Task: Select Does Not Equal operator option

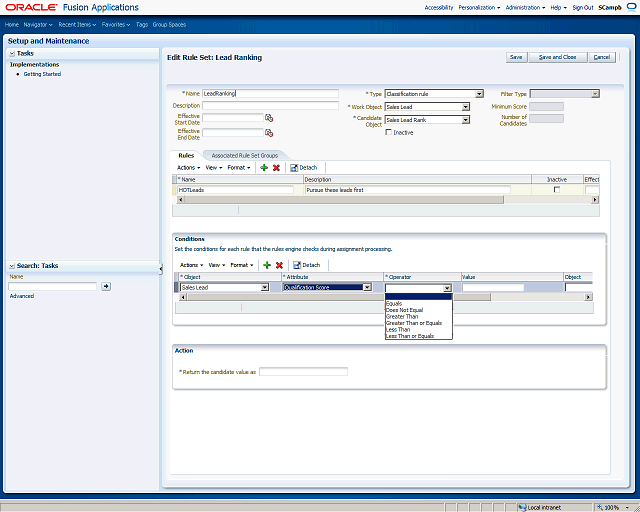Action: (x=419, y=310)
